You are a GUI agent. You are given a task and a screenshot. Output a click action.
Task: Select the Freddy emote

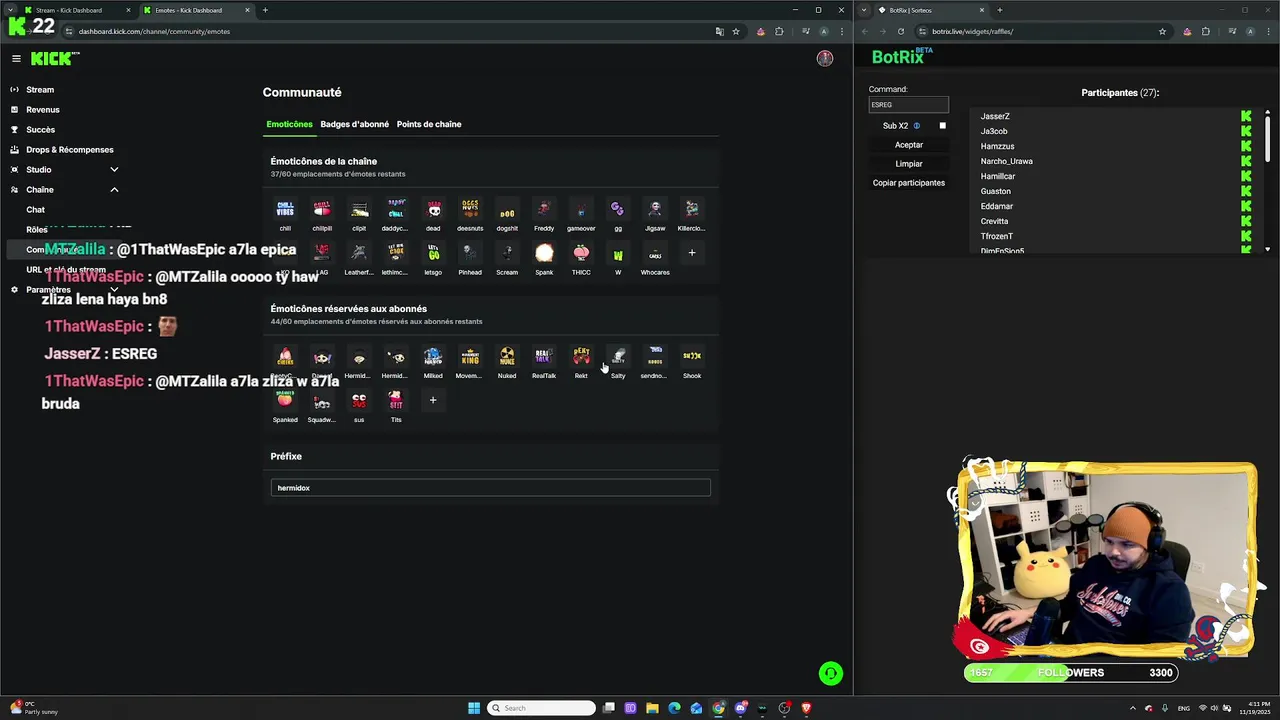click(x=544, y=209)
